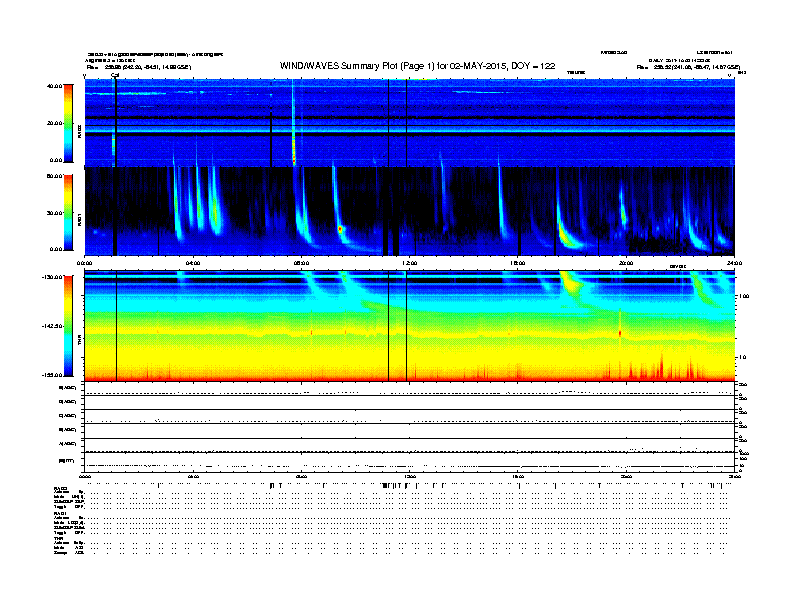
Task: Click the 40.00 label on RAD2 scale
Action: [54, 86]
